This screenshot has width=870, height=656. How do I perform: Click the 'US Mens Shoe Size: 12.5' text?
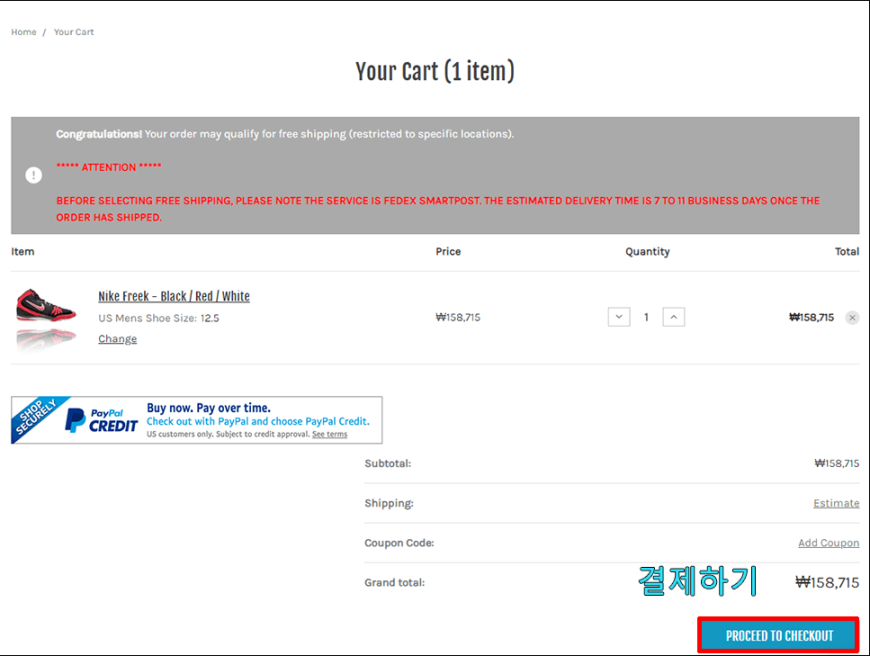pyautogui.click(x=159, y=318)
